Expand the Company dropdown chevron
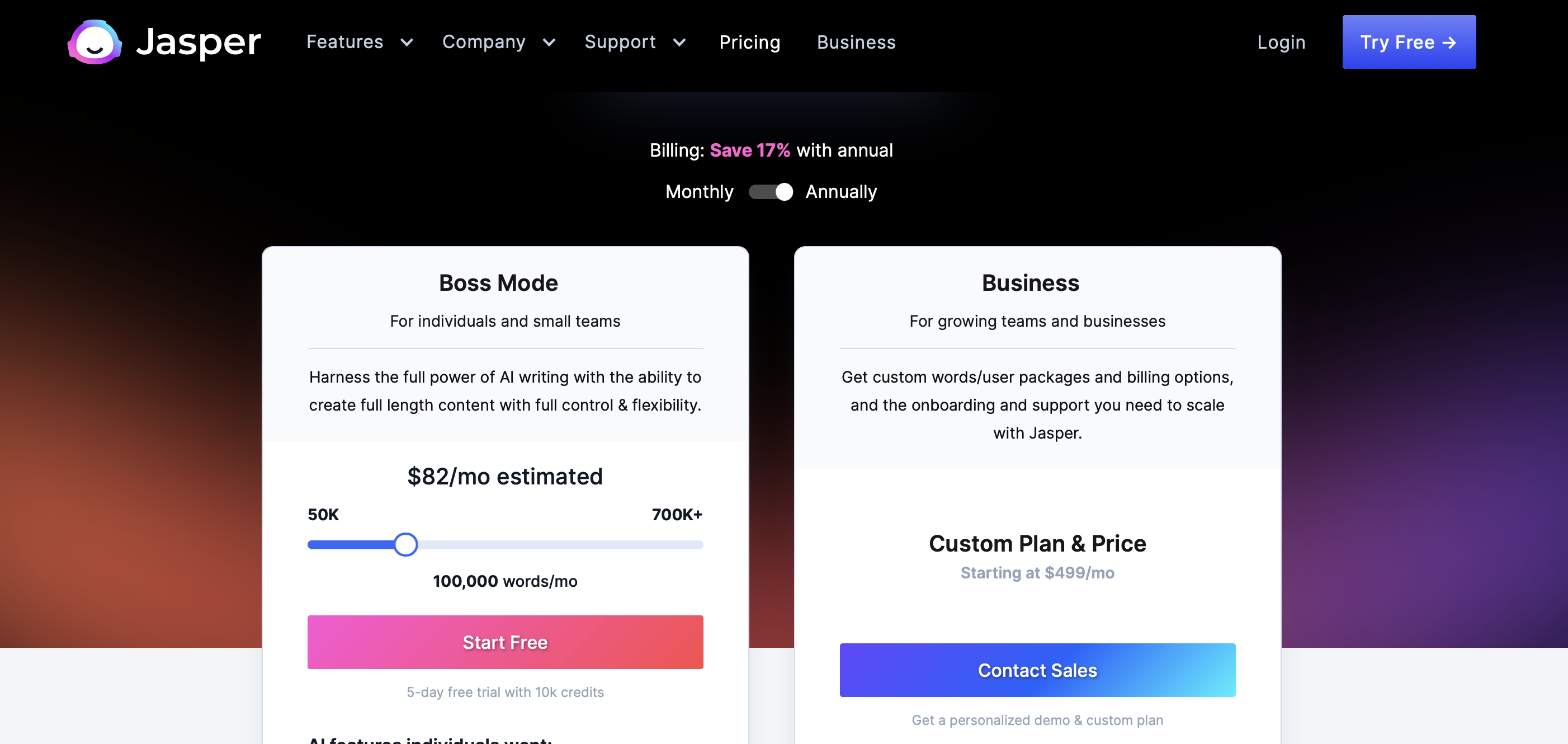This screenshot has width=1568, height=744. pos(549,43)
